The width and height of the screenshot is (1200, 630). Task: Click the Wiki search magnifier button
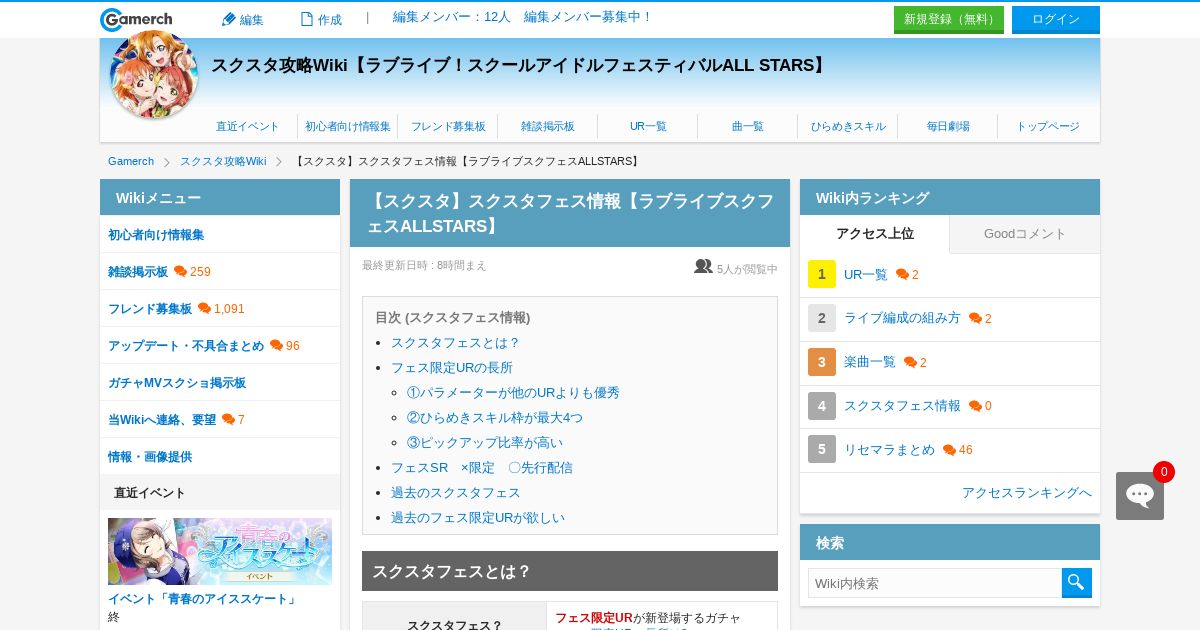(x=1077, y=583)
